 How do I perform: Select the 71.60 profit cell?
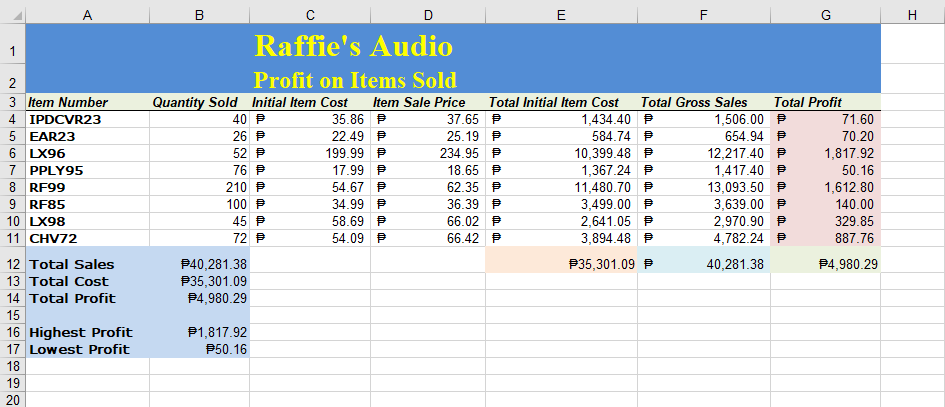click(x=826, y=119)
